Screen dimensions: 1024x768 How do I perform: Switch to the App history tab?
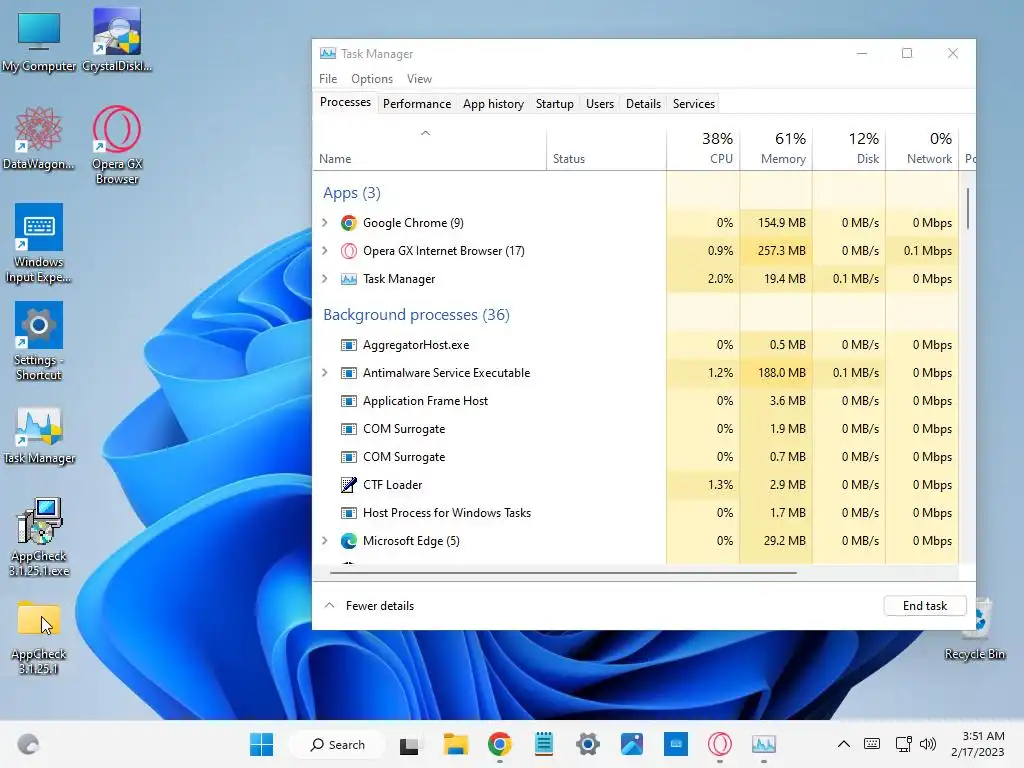click(x=493, y=104)
